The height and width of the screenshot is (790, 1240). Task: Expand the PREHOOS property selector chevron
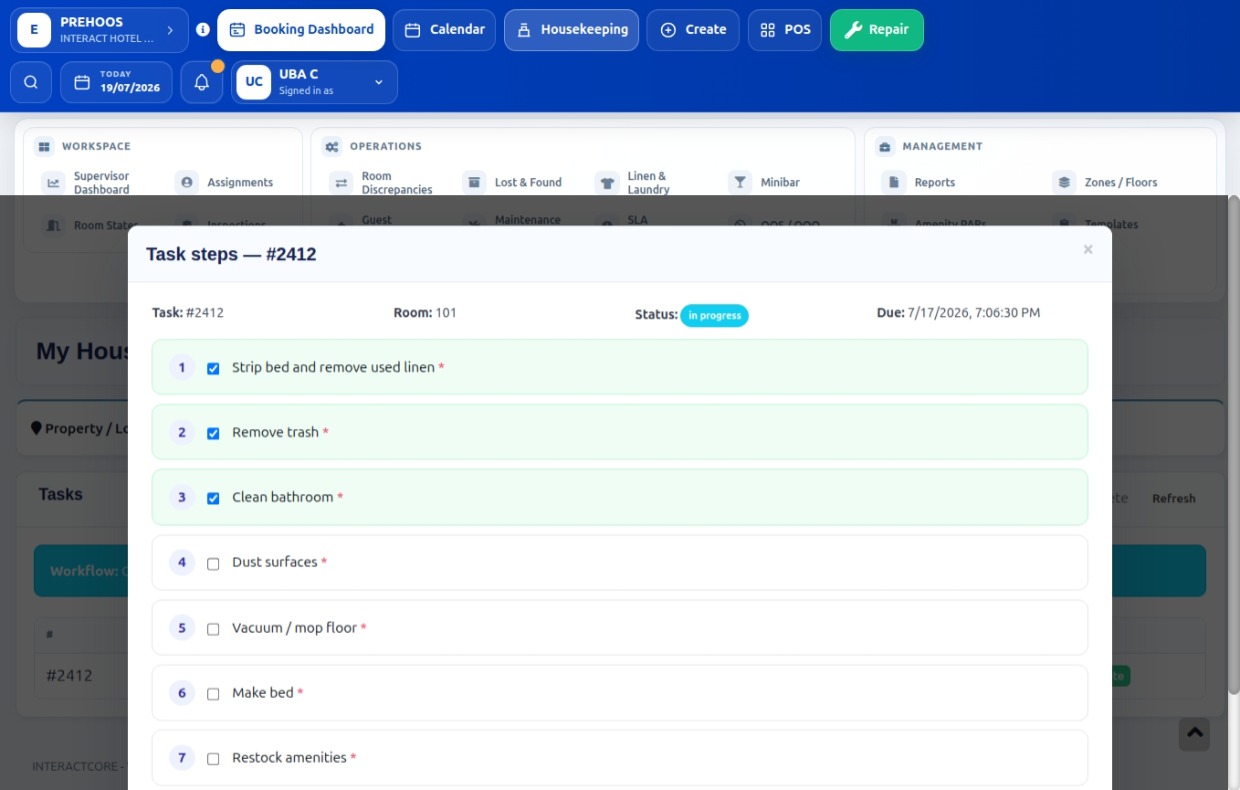coord(170,30)
